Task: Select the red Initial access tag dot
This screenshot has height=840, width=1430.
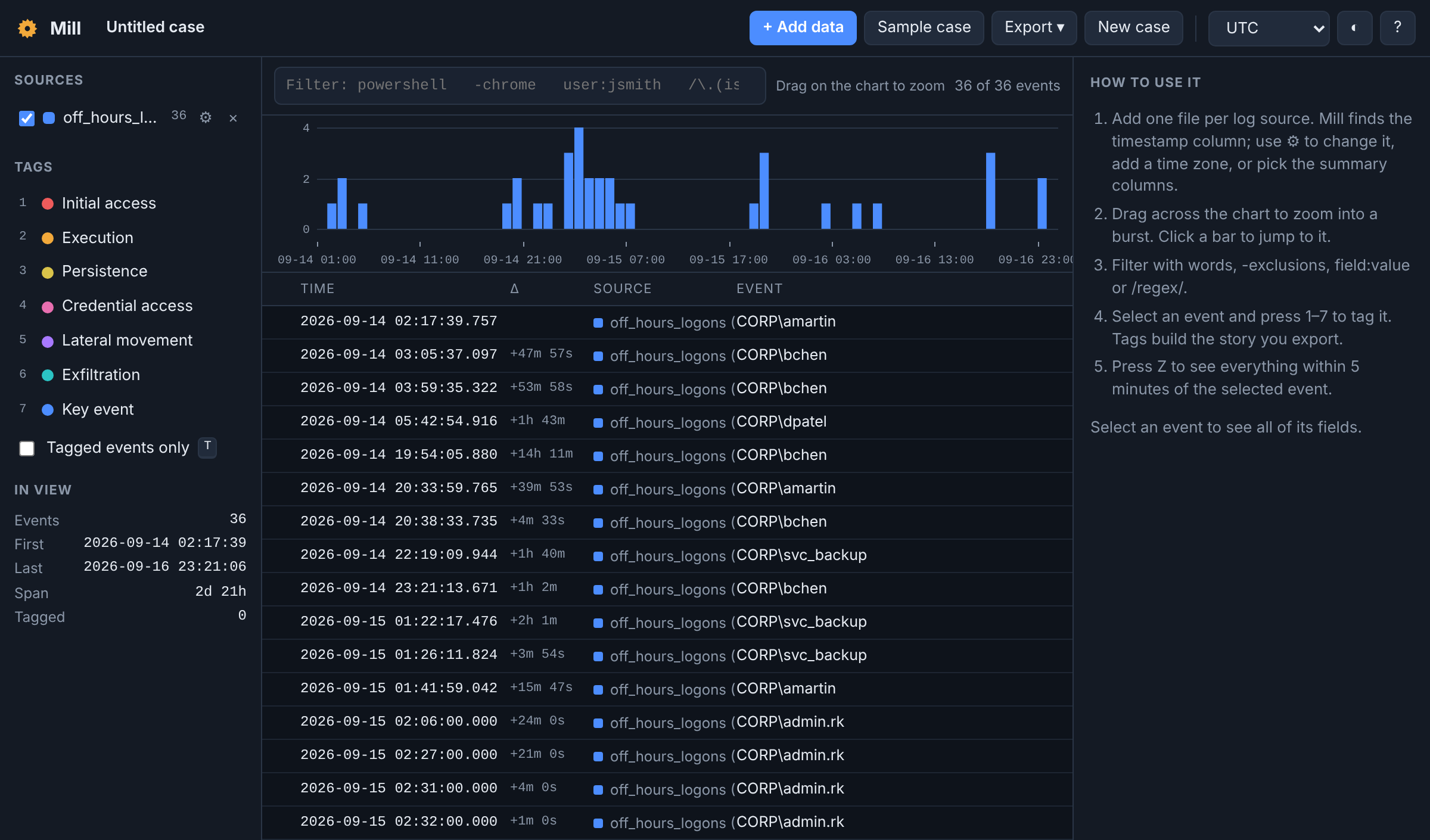Action: 48,204
